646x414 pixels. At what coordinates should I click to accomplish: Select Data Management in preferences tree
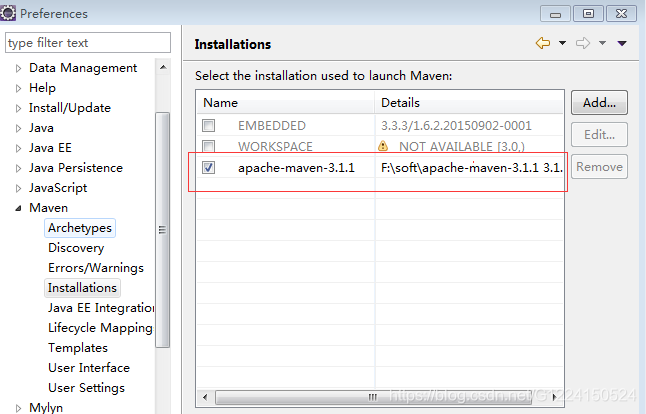coord(83,68)
